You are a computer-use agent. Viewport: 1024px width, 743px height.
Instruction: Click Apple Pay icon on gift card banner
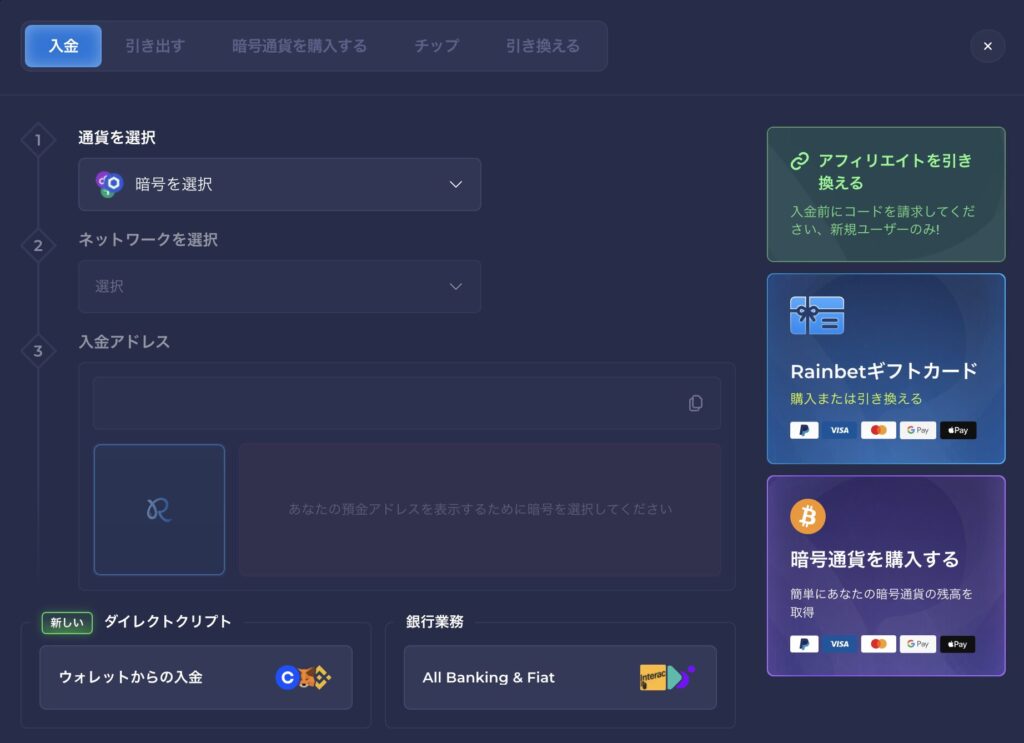coord(957,430)
